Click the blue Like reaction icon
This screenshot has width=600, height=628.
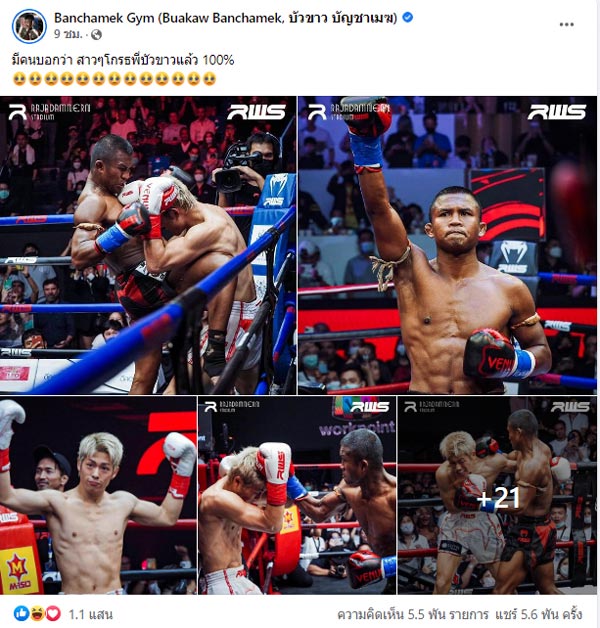point(21,613)
